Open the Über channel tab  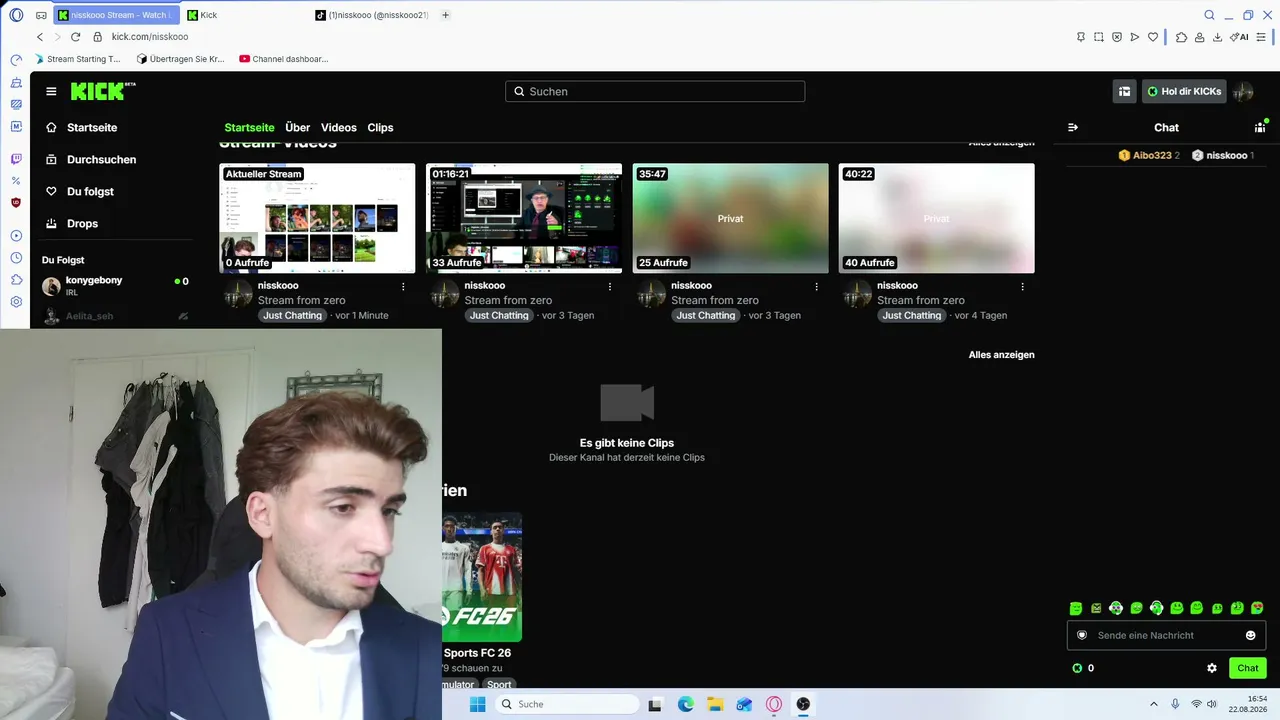tap(297, 128)
